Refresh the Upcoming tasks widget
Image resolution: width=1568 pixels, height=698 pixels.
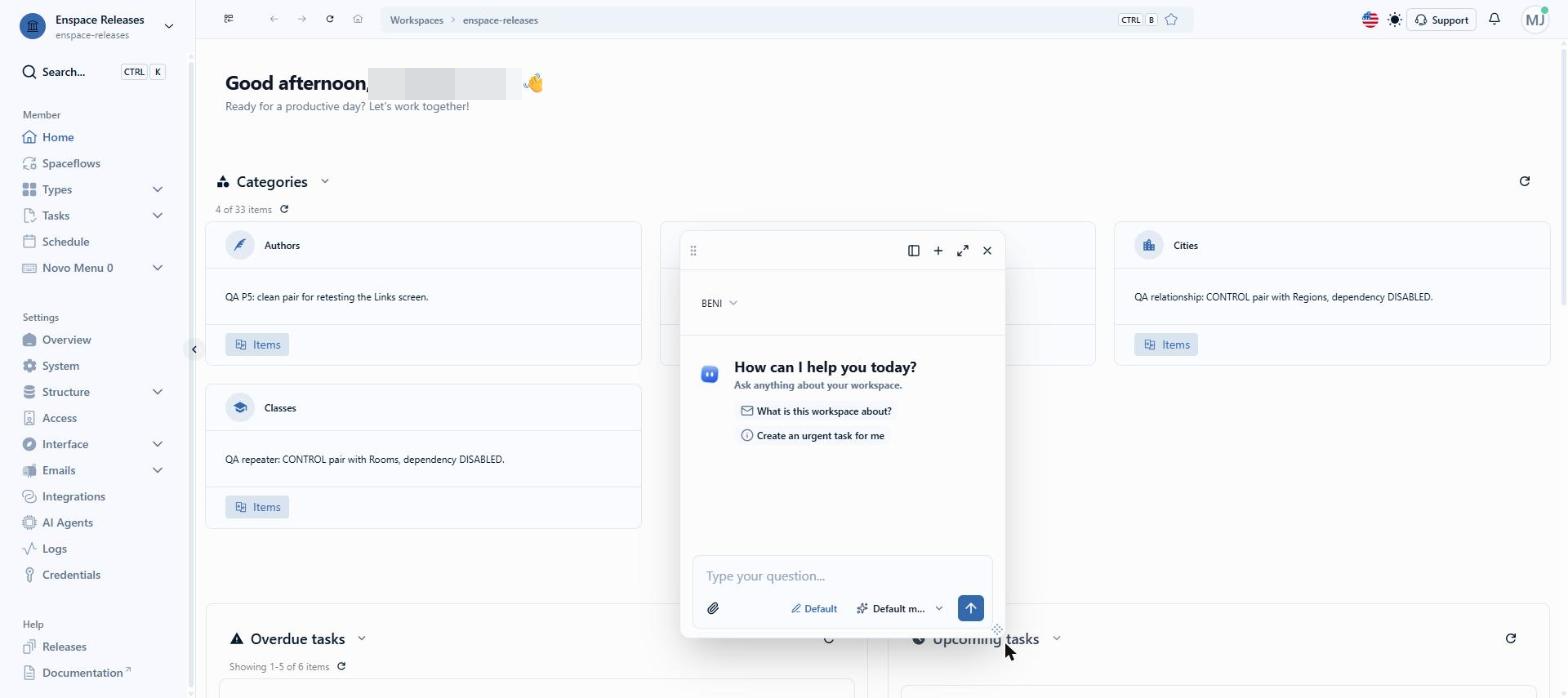1510,638
